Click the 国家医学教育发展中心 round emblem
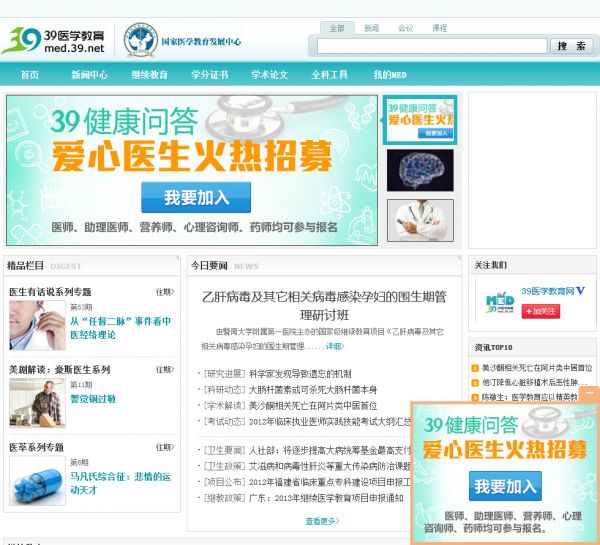This screenshot has height=545, width=600. point(140,40)
